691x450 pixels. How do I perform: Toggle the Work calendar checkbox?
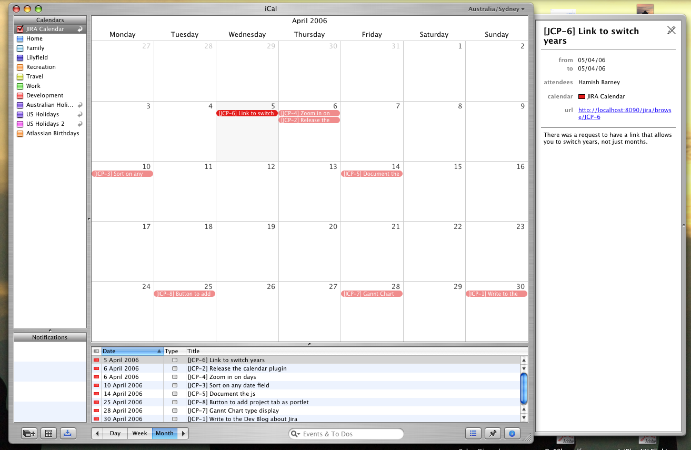coord(20,86)
